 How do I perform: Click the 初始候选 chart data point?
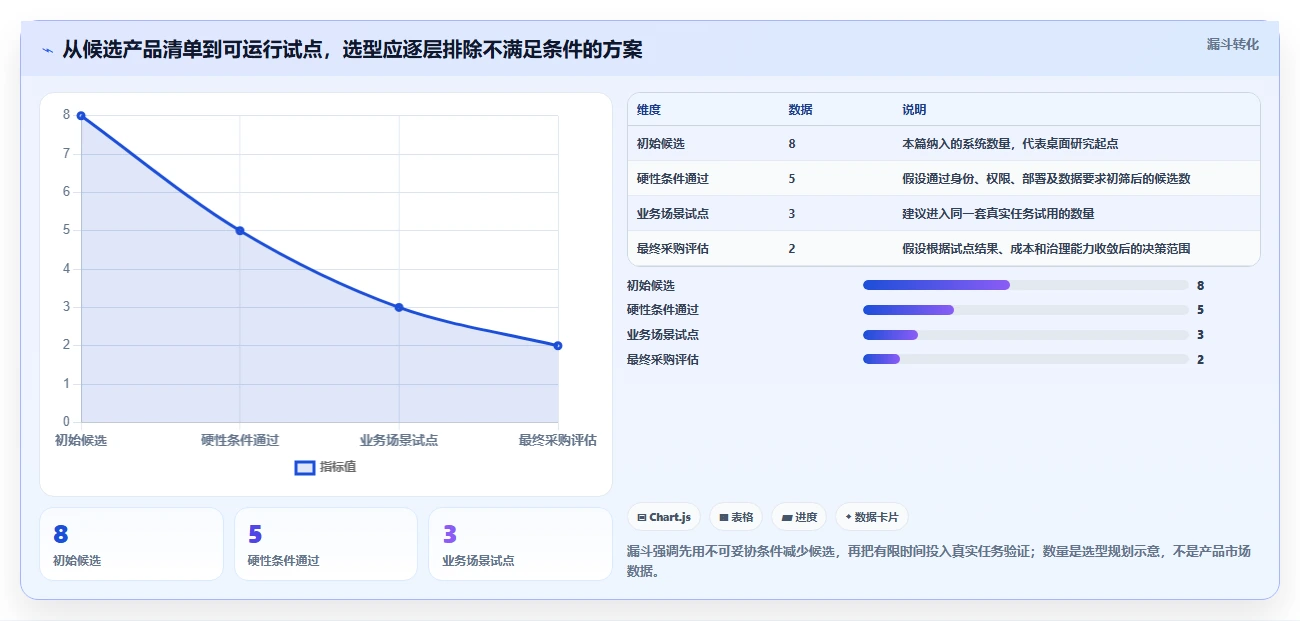point(81,116)
